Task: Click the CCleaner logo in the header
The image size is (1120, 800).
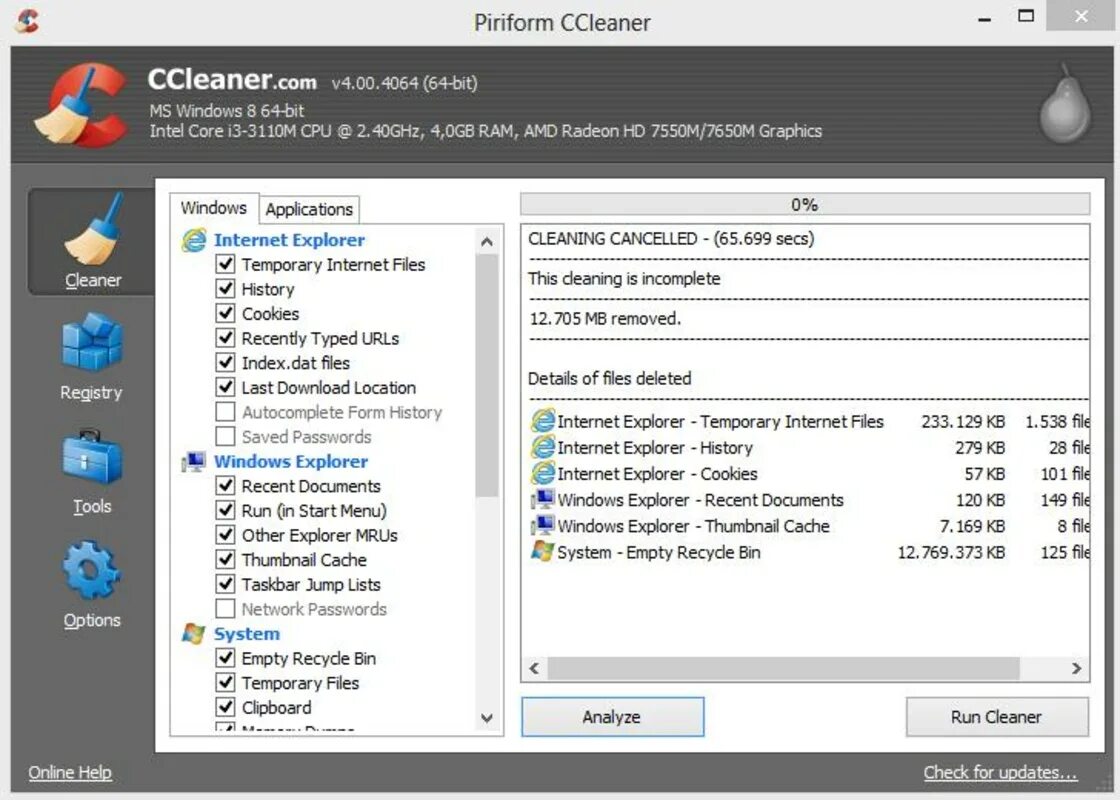Action: pyautogui.click(x=82, y=105)
